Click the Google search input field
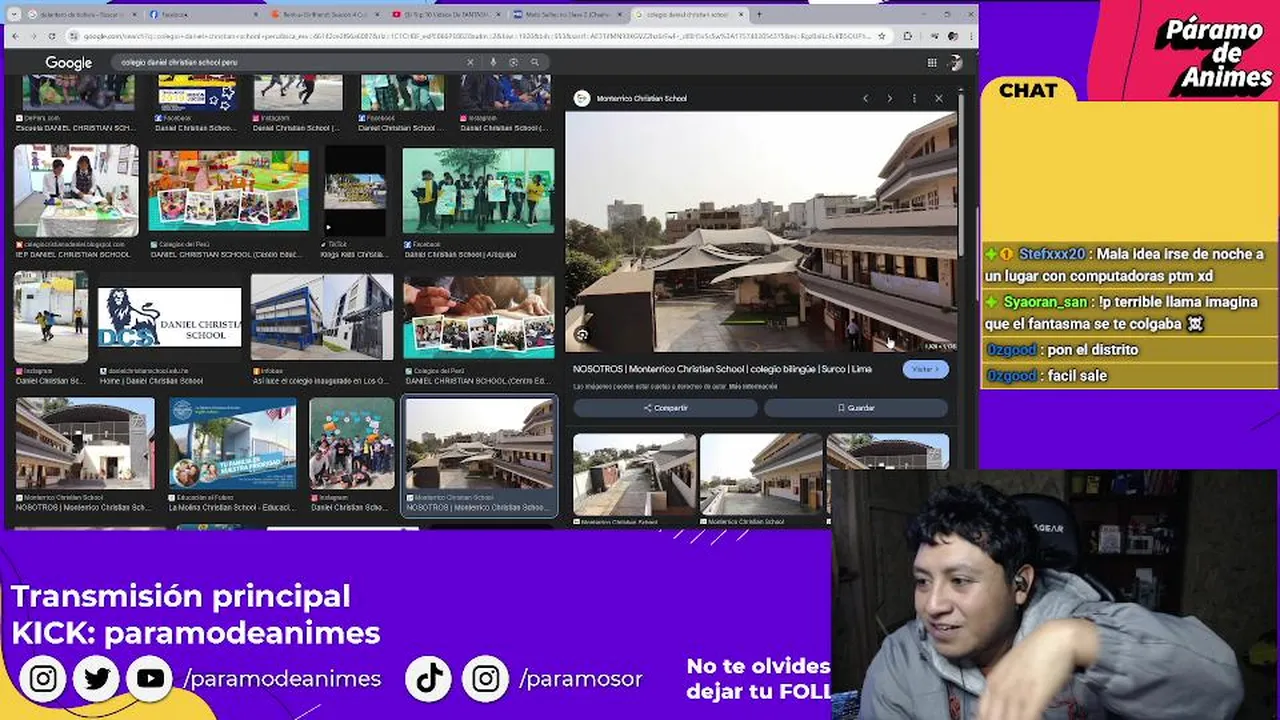 point(290,62)
